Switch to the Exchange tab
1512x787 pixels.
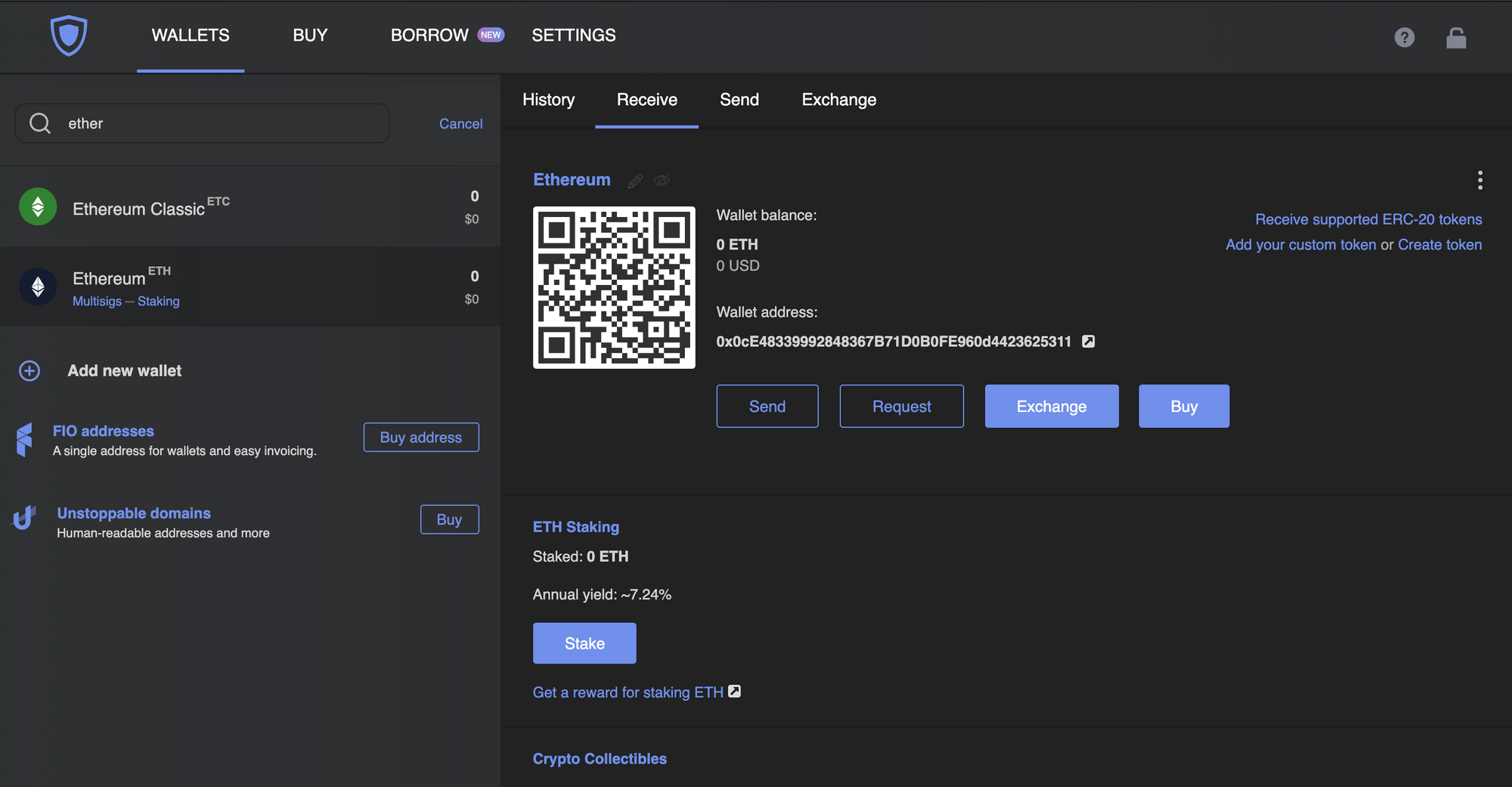point(839,100)
